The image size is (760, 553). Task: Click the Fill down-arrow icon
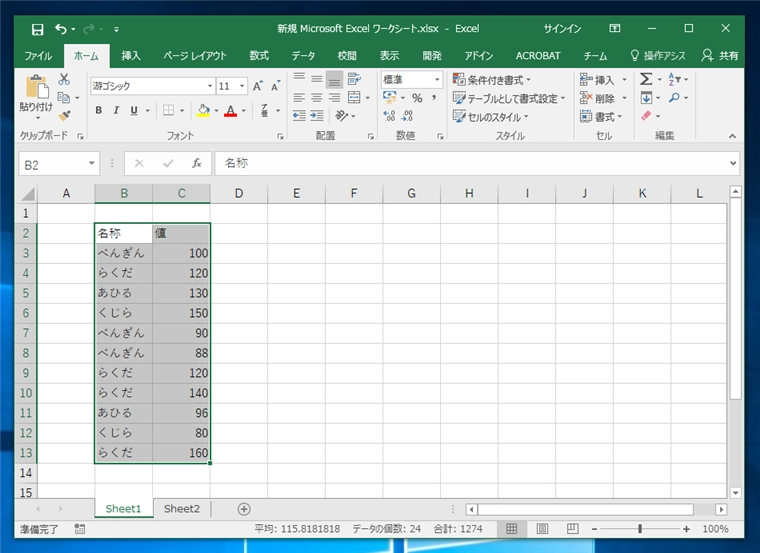click(x=646, y=98)
